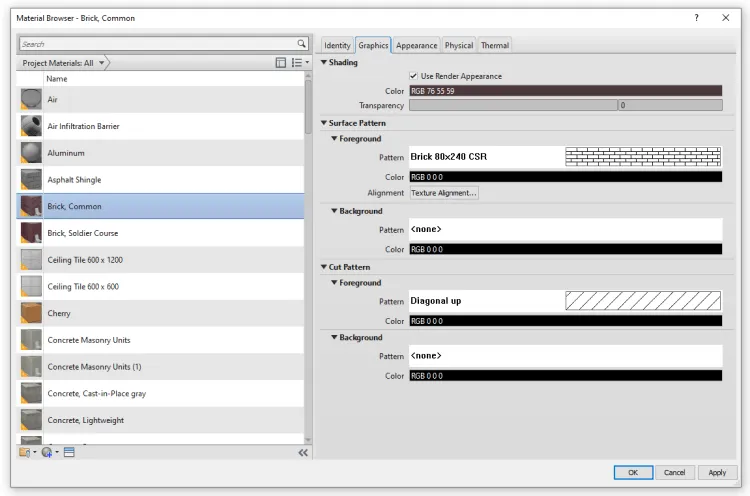Click the Surface Background pattern <none> field
The height and width of the screenshot is (496, 750).
565,230
